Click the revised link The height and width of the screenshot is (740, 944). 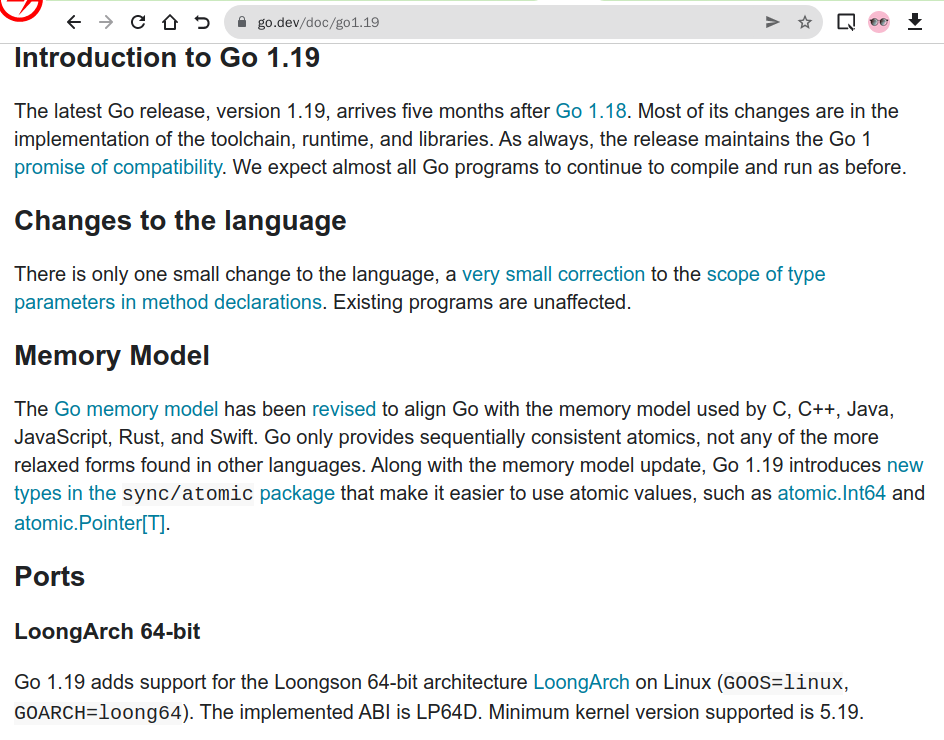click(343, 409)
